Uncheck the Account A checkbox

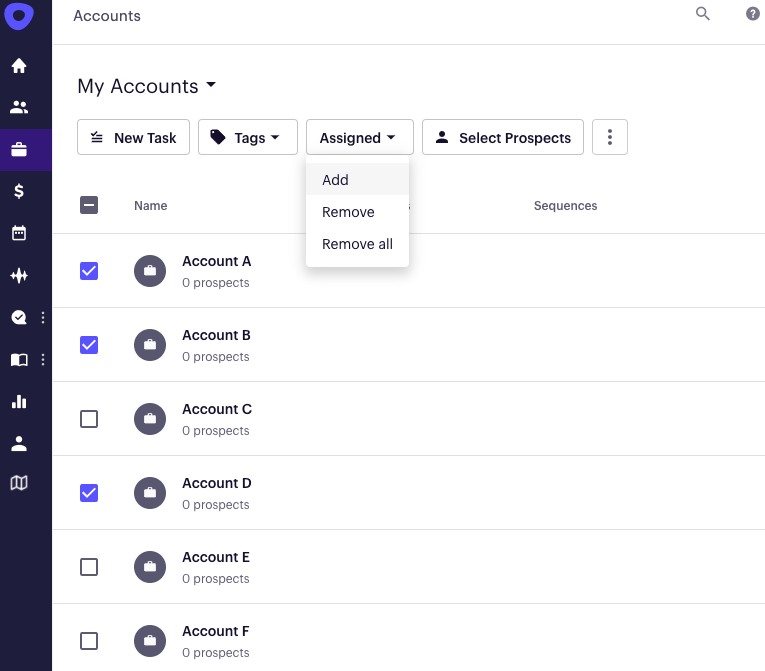(89, 271)
